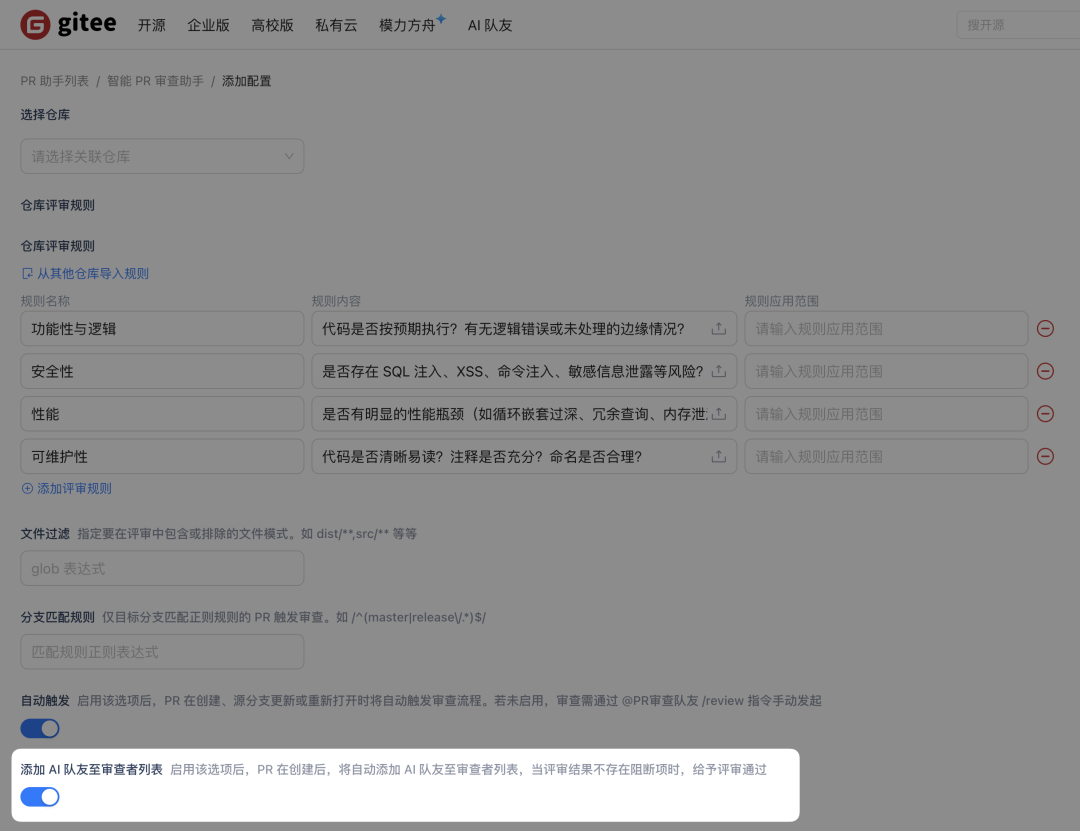1080x831 pixels.
Task: Disable the 自动触发 toggle
Action: [40, 728]
